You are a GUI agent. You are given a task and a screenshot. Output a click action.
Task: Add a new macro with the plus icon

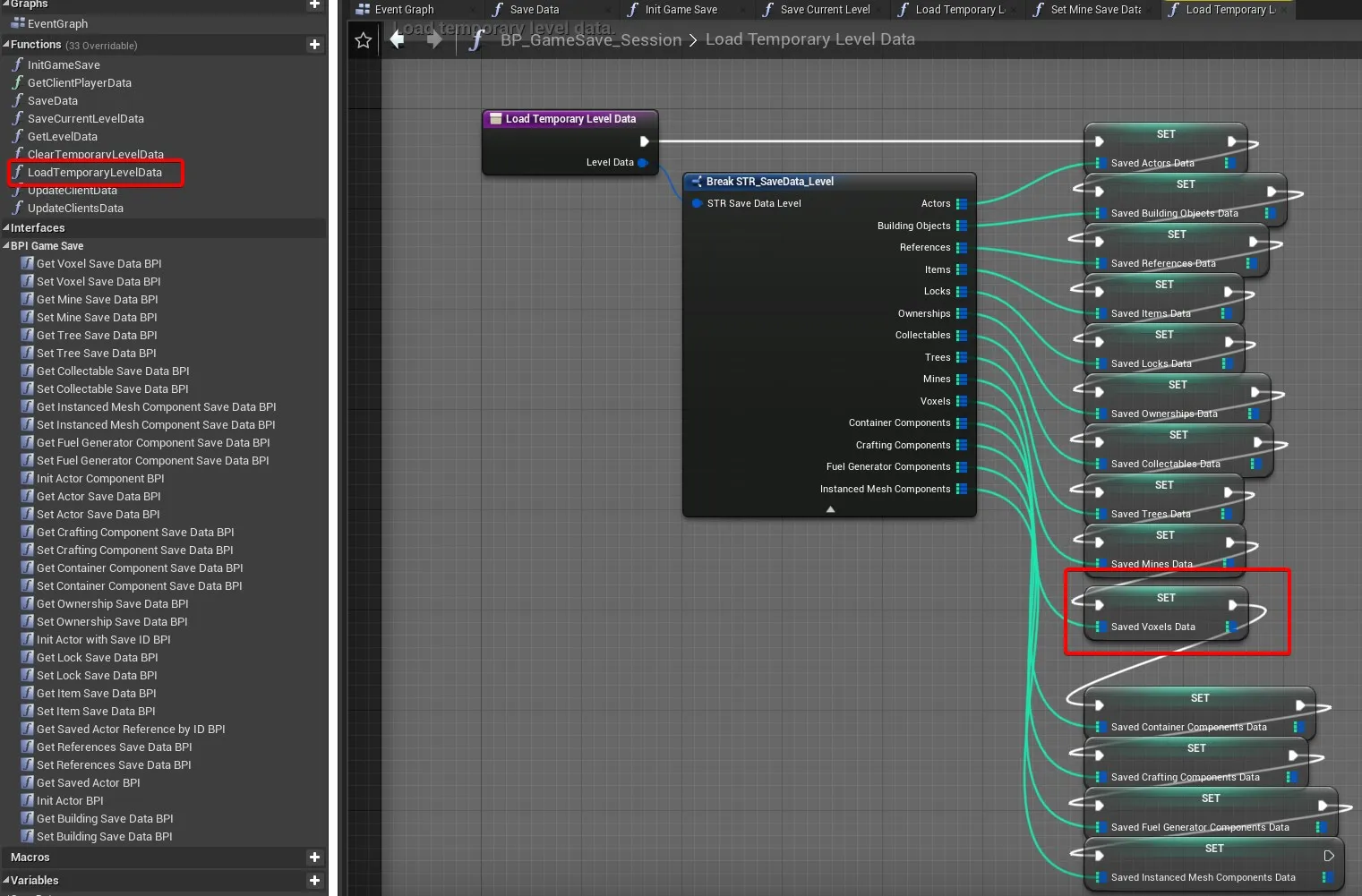(314, 858)
